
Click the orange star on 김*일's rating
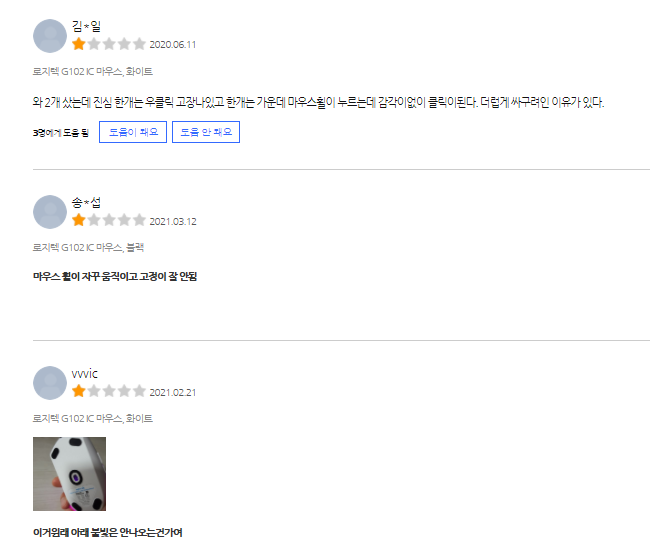(78, 44)
